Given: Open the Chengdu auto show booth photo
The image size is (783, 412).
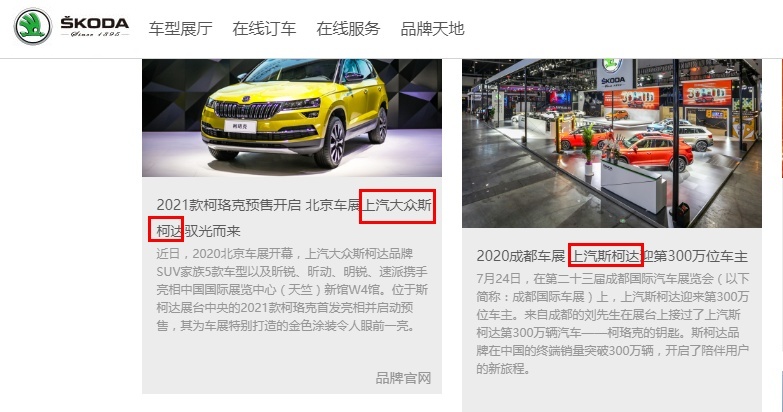Looking at the screenshot, I should click(612, 143).
